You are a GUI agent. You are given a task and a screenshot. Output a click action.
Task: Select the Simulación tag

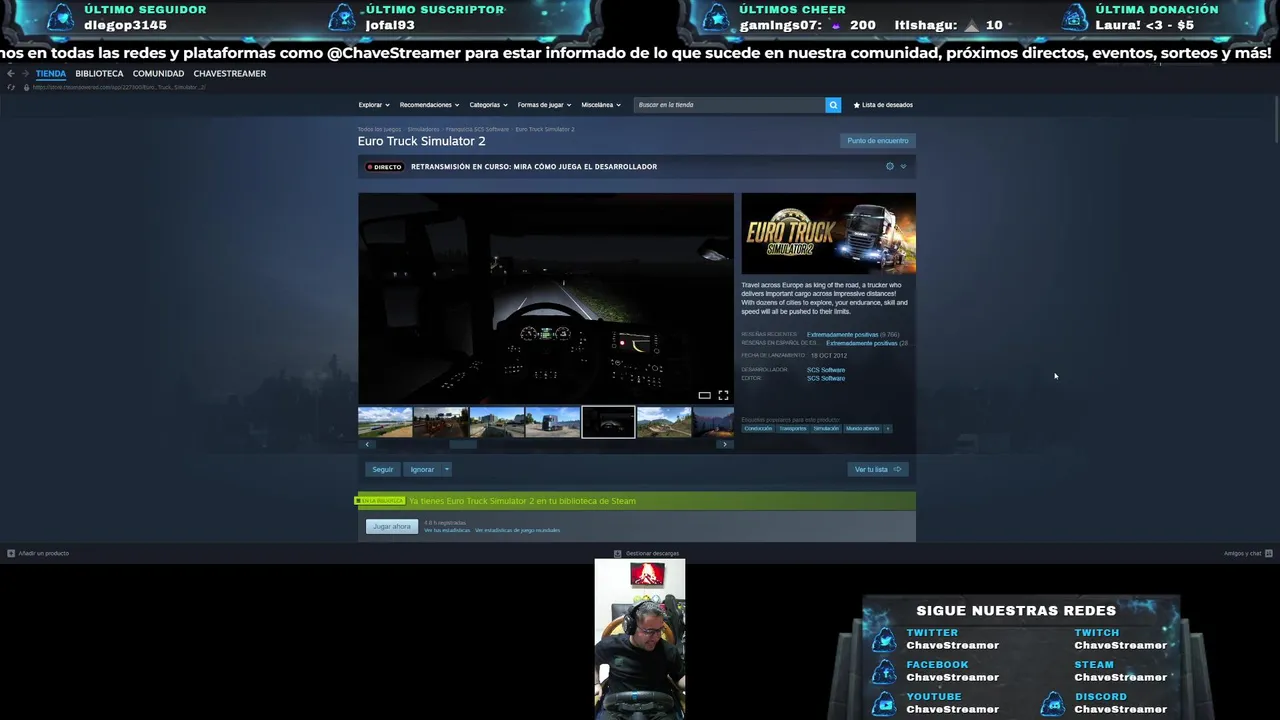(826, 428)
